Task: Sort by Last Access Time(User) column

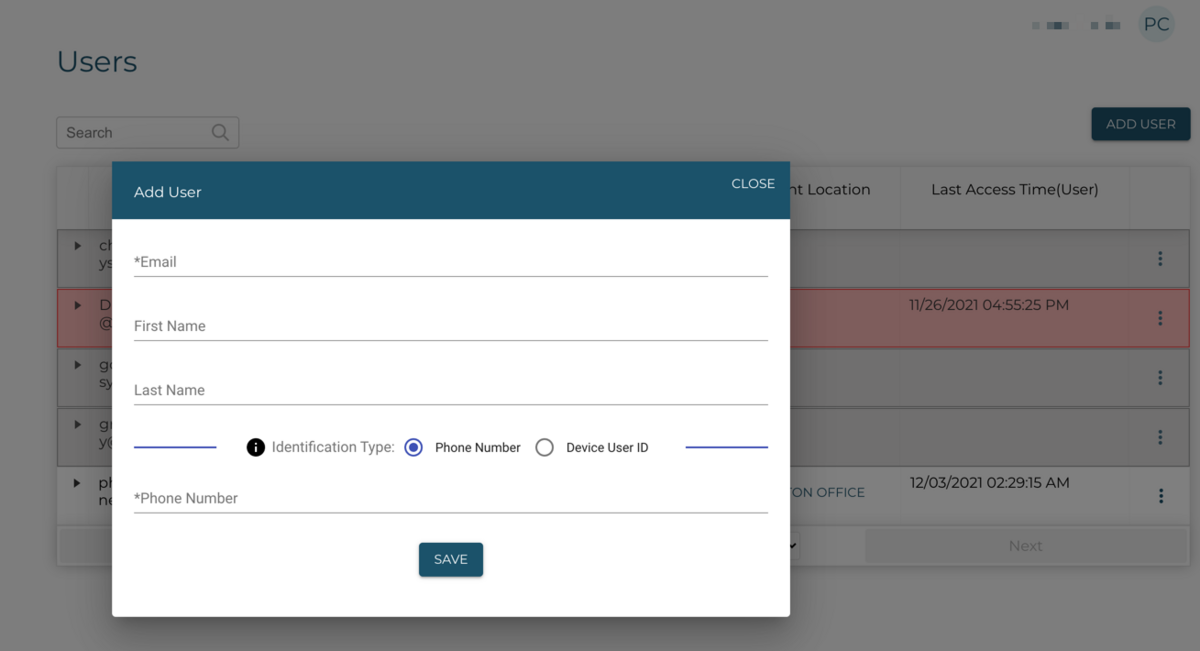Action: [1015, 189]
